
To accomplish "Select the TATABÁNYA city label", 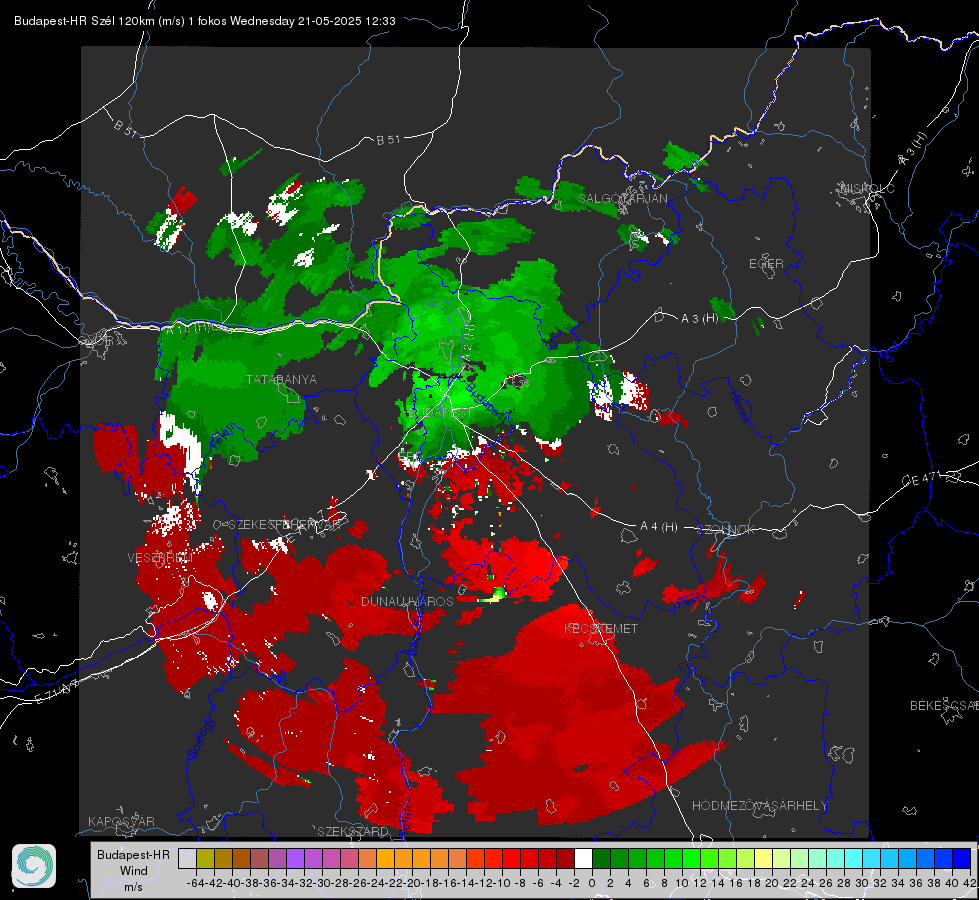I will coord(281,379).
